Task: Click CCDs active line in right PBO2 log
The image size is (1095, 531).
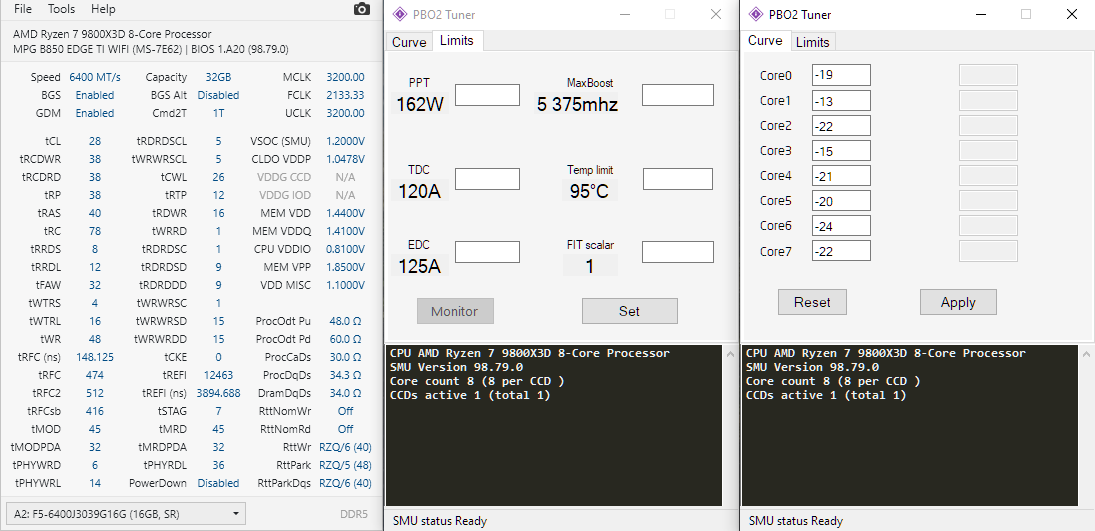Action: tap(826, 395)
